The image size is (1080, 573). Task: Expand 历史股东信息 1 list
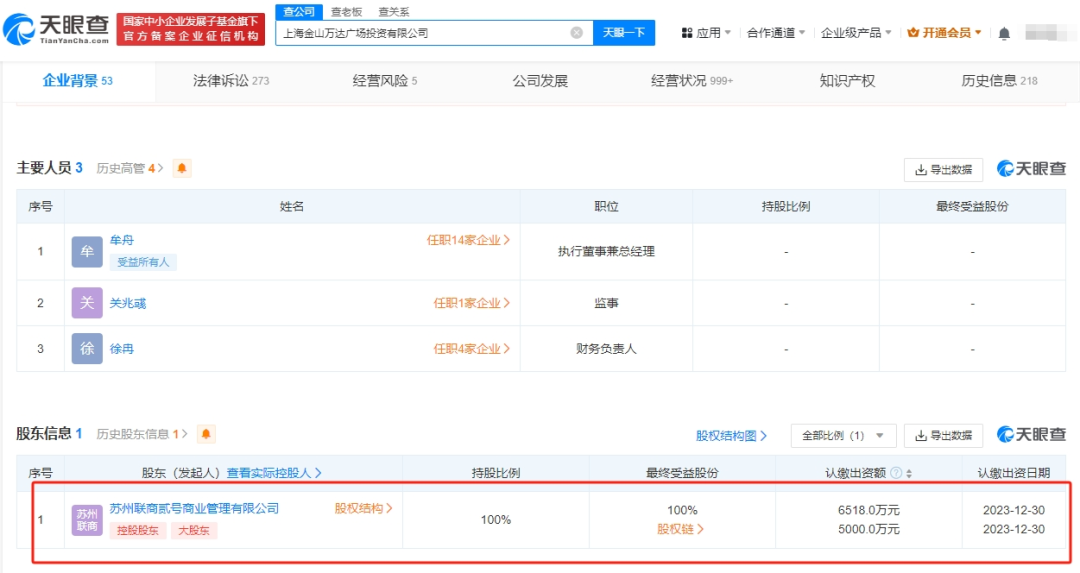tap(141, 434)
